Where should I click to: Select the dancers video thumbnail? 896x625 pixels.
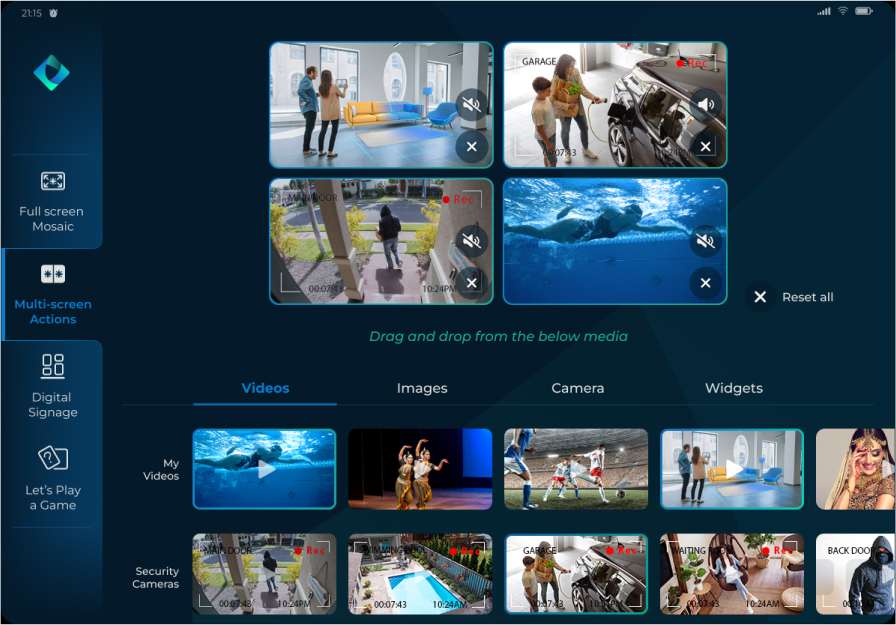pos(420,469)
